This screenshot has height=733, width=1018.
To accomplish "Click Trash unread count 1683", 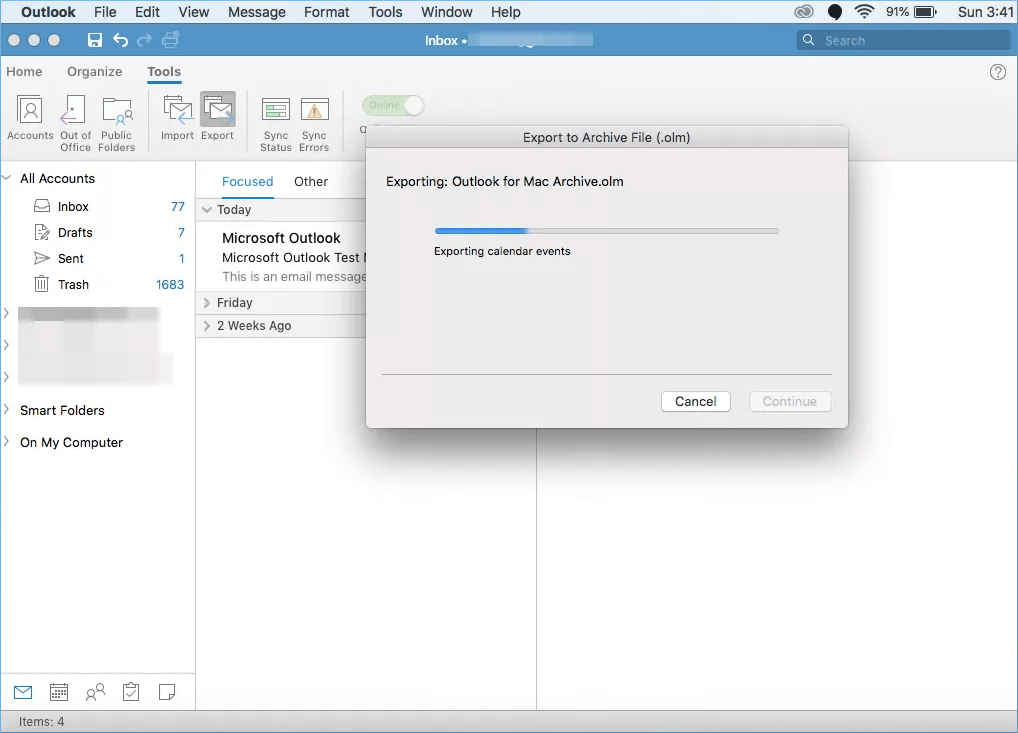I will (170, 284).
